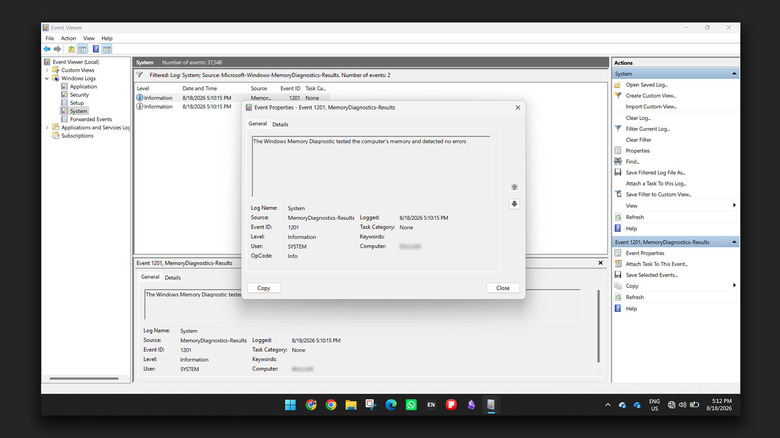
Task: Click Attach Task To This Event
Action: [656, 264]
